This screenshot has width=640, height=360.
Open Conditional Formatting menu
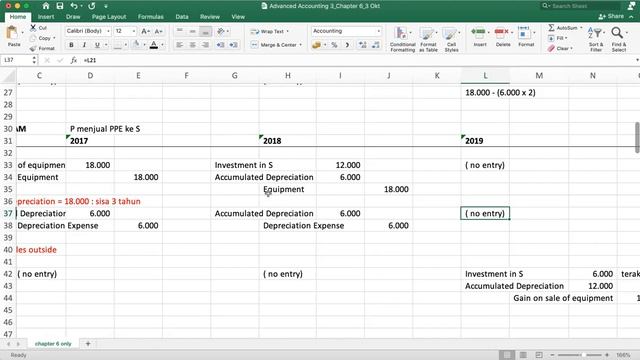click(x=402, y=39)
